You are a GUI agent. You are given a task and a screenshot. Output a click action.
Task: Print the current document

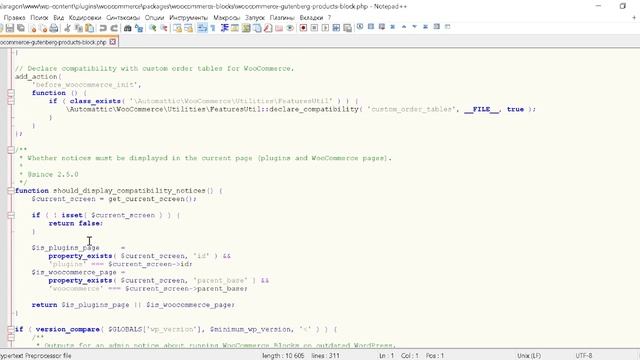point(53,28)
